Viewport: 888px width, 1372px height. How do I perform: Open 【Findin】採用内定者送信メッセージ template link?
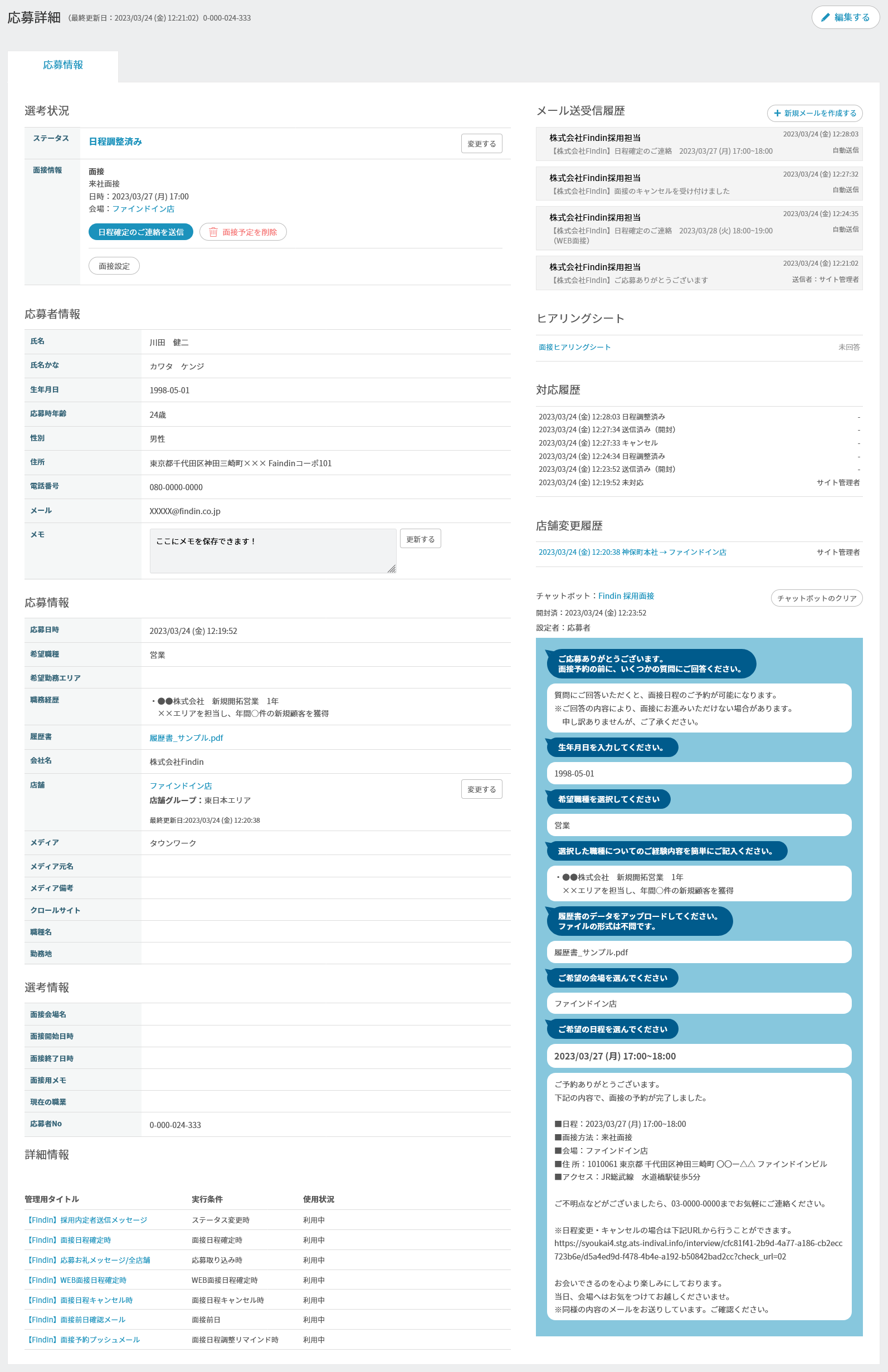[x=86, y=1220]
